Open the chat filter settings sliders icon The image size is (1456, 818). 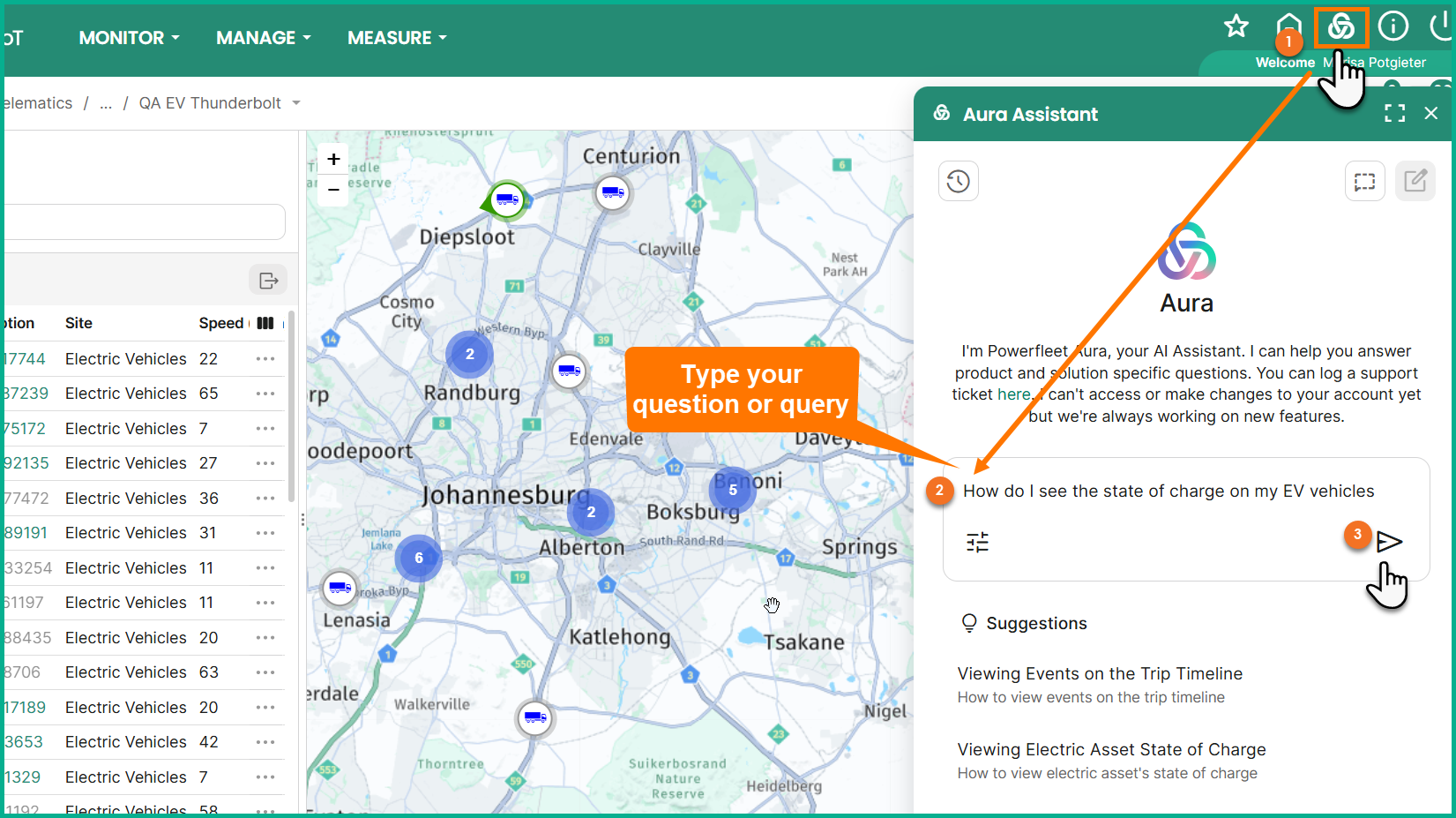pos(977,542)
